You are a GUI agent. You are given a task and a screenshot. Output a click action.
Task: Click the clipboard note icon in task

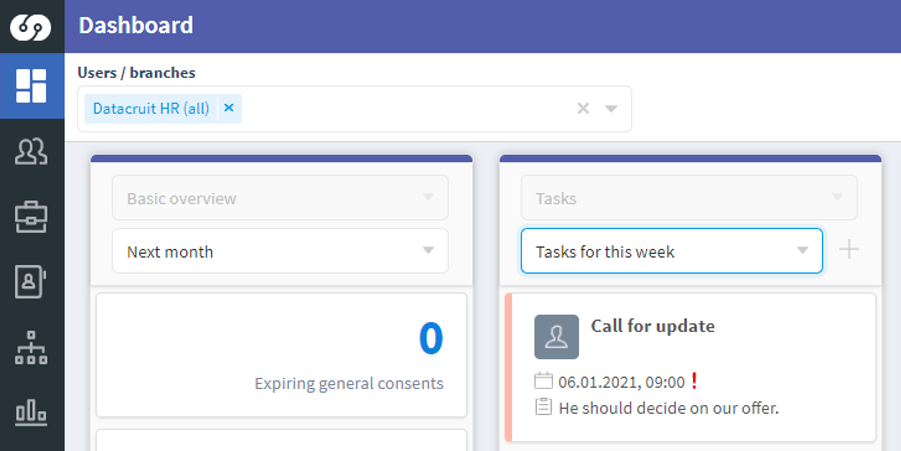(x=543, y=407)
